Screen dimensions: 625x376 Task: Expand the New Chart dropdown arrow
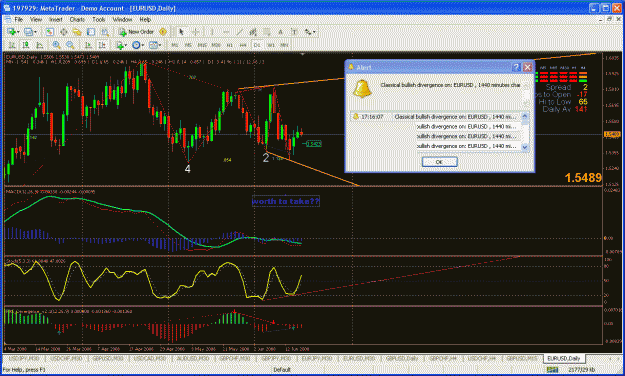coord(18,32)
